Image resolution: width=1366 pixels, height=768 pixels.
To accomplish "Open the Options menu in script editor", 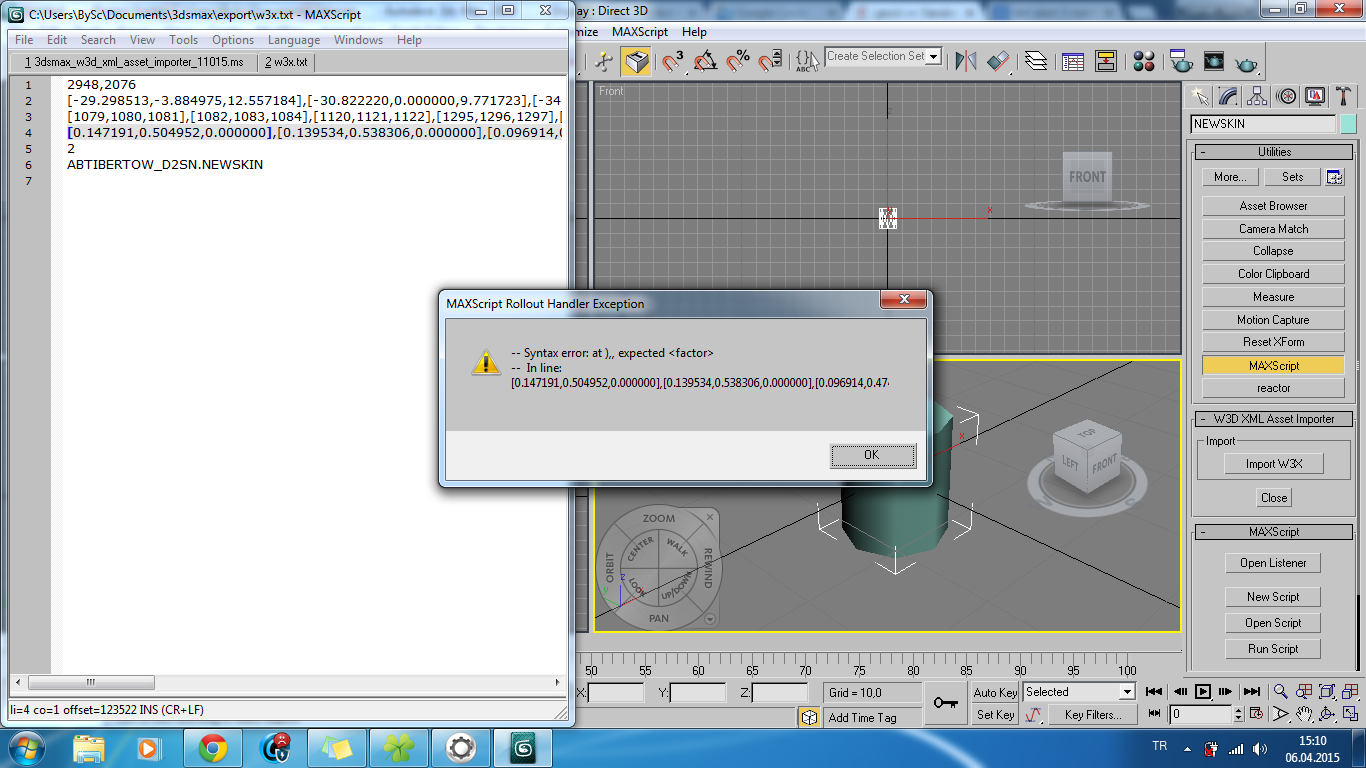I will pyautogui.click(x=233, y=40).
